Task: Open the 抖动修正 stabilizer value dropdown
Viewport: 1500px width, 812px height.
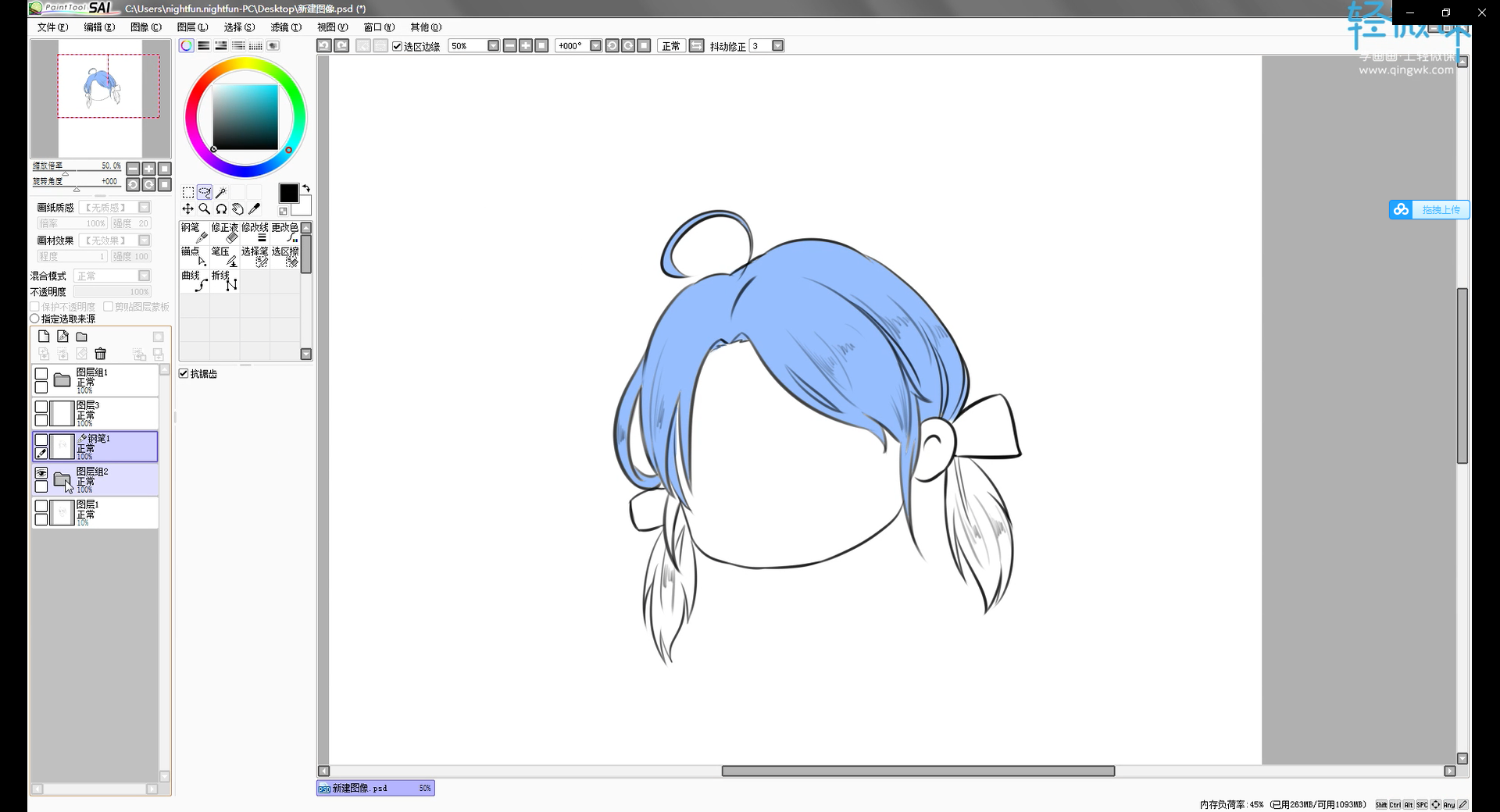Action: [x=777, y=46]
